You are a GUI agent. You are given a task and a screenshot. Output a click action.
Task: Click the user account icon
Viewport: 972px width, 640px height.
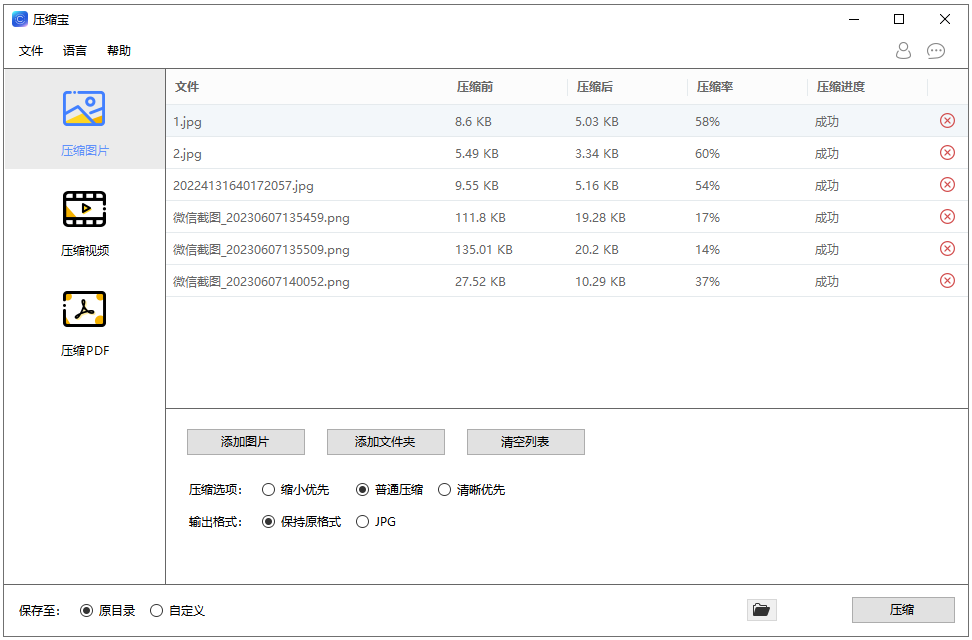[x=903, y=51]
